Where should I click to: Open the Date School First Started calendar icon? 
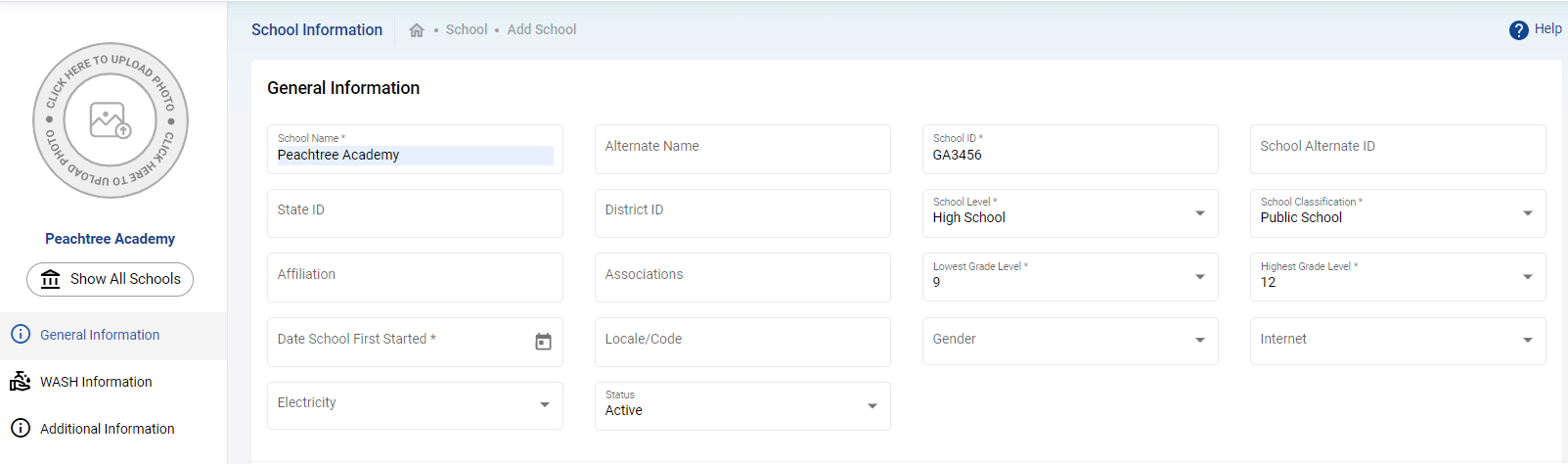pos(543,342)
